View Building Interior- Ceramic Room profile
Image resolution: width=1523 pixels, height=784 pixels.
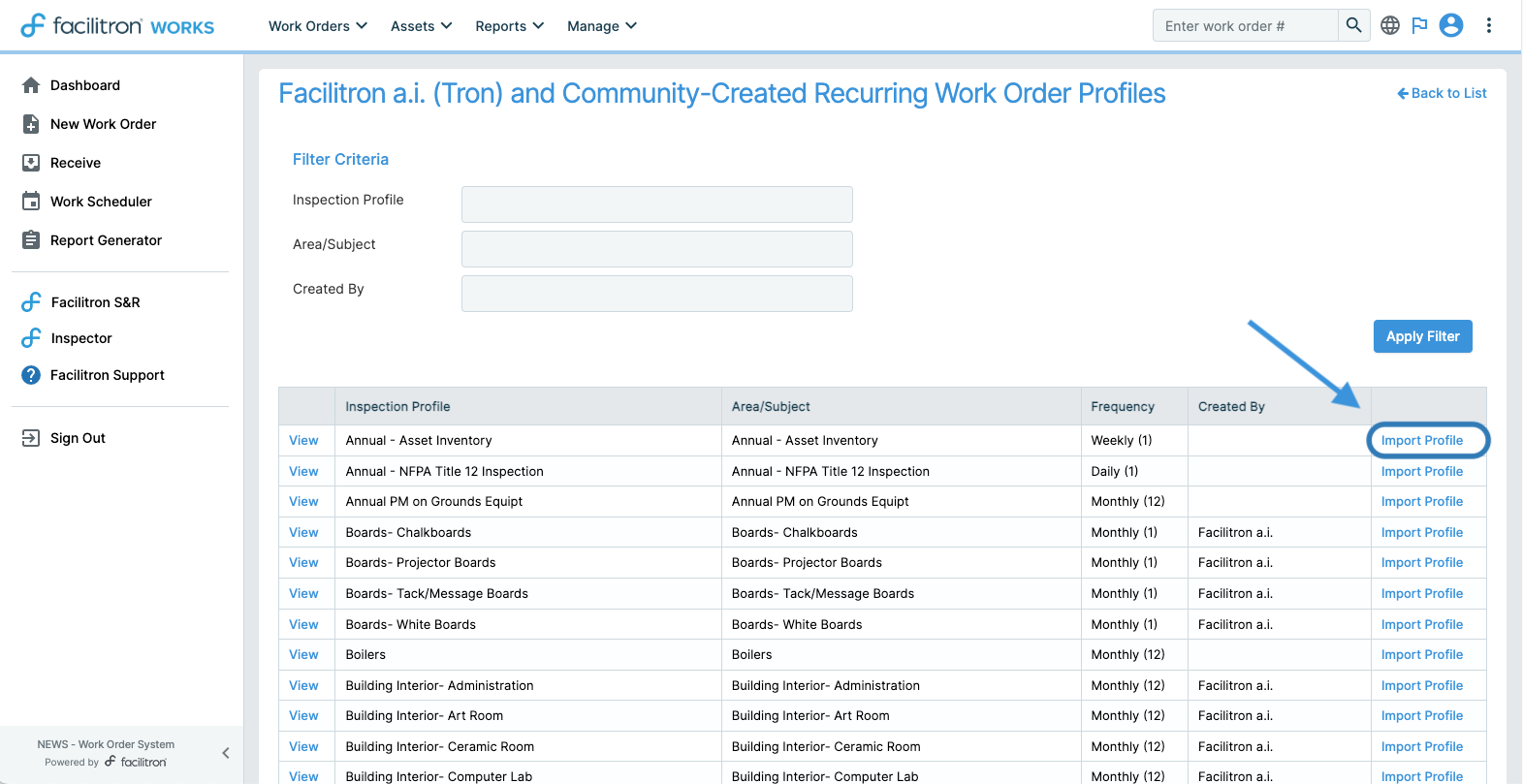(303, 746)
